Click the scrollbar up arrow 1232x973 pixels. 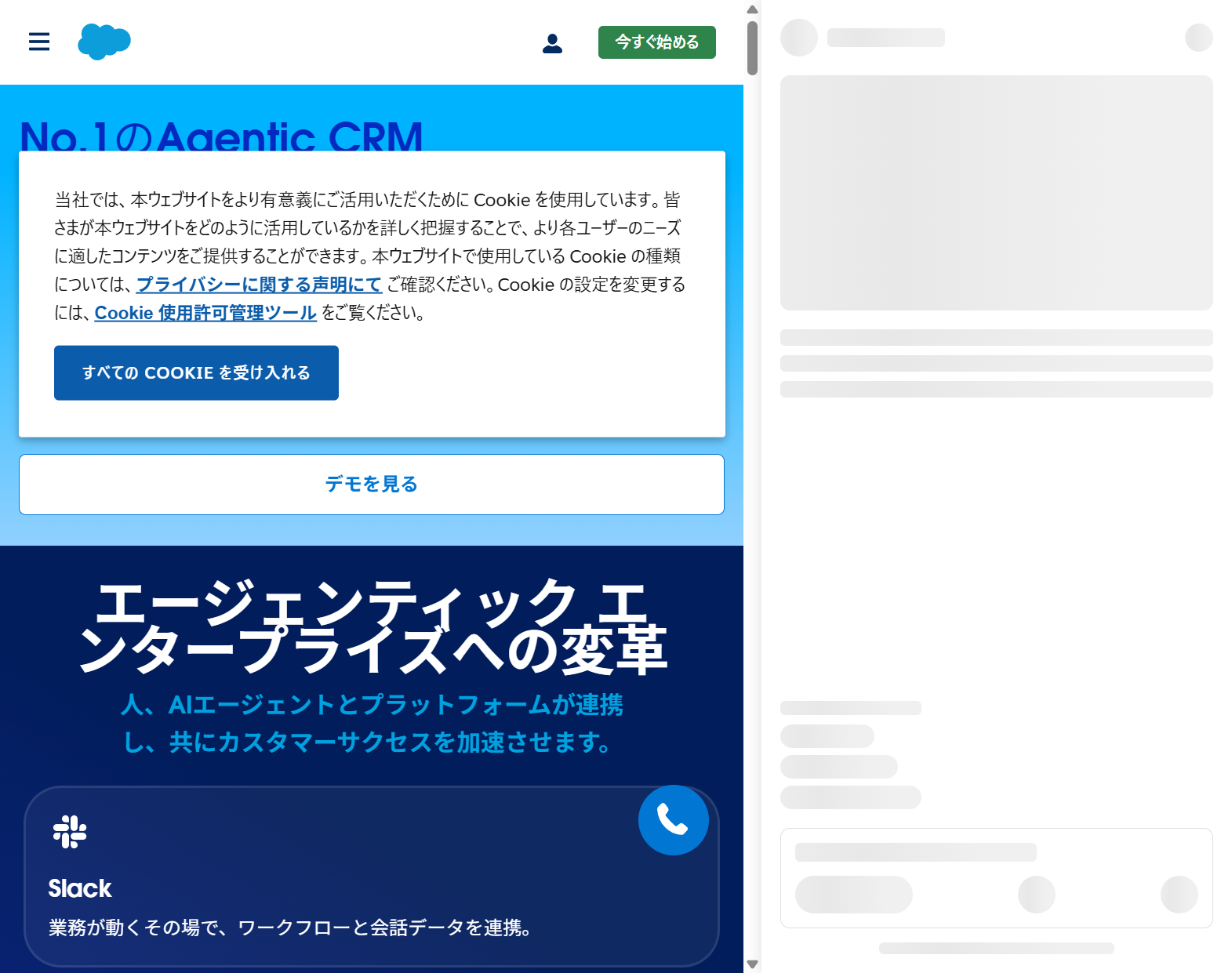click(x=752, y=9)
